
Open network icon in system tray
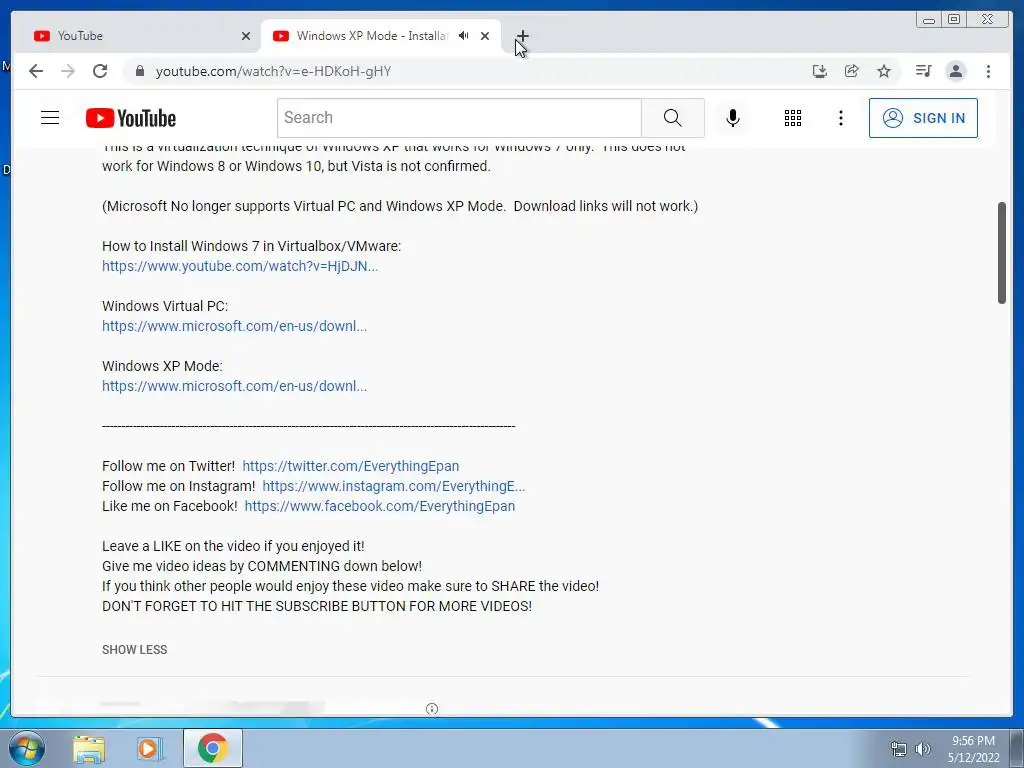pos(899,749)
